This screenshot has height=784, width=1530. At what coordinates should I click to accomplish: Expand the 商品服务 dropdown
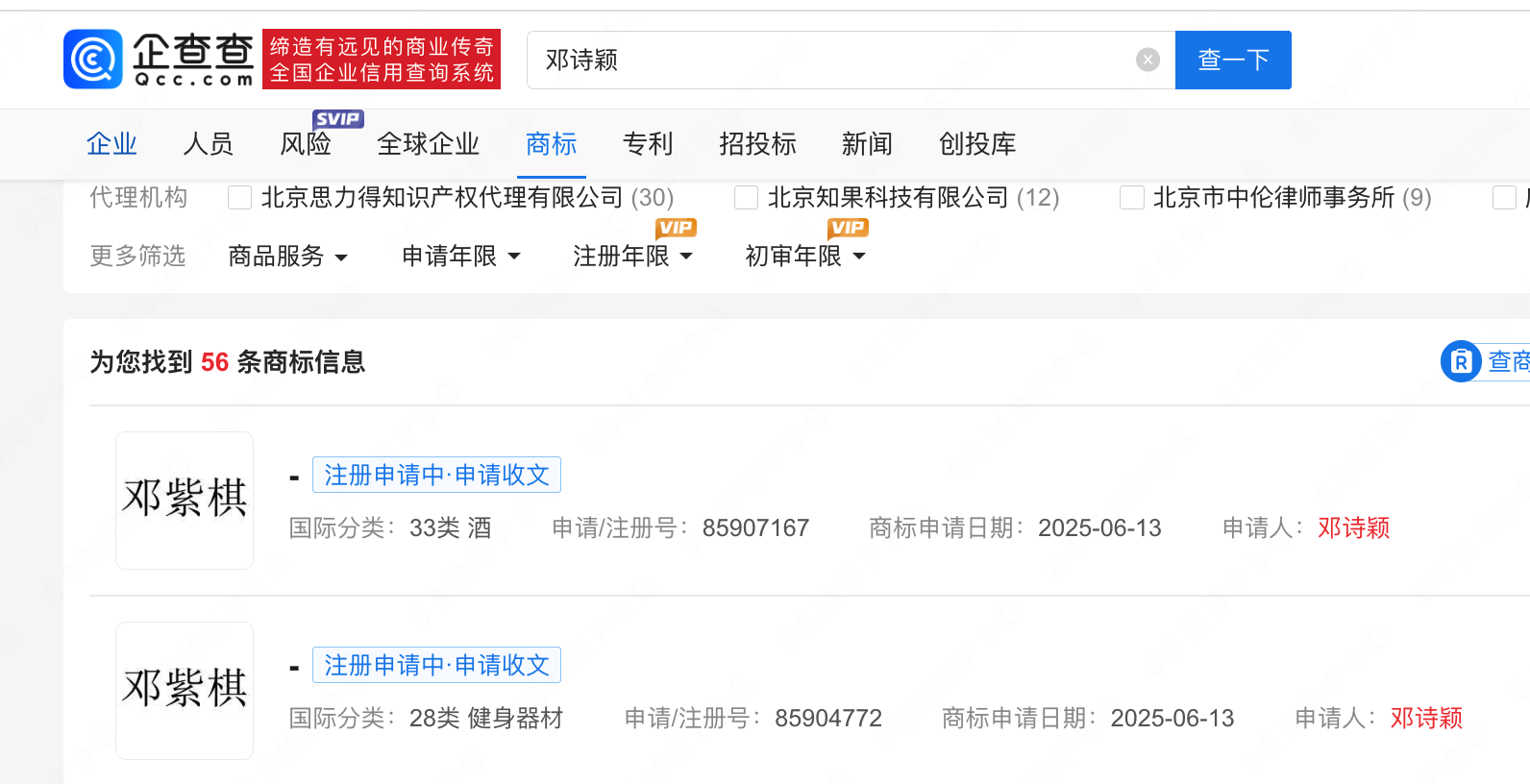287,257
